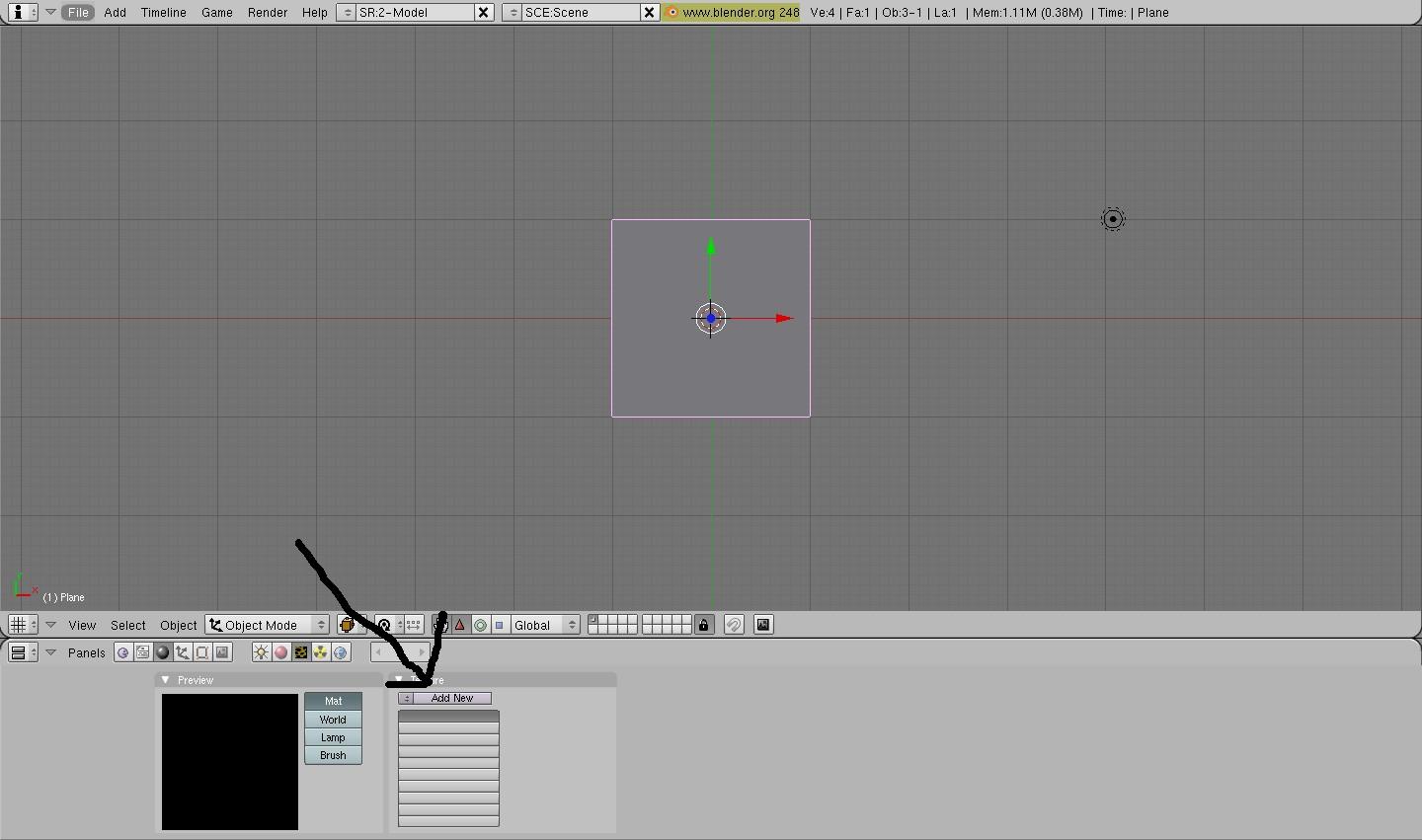Image resolution: width=1422 pixels, height=840 pixels.
Task: Open the 3D view window type grid icon
Action: coord(22,625)
